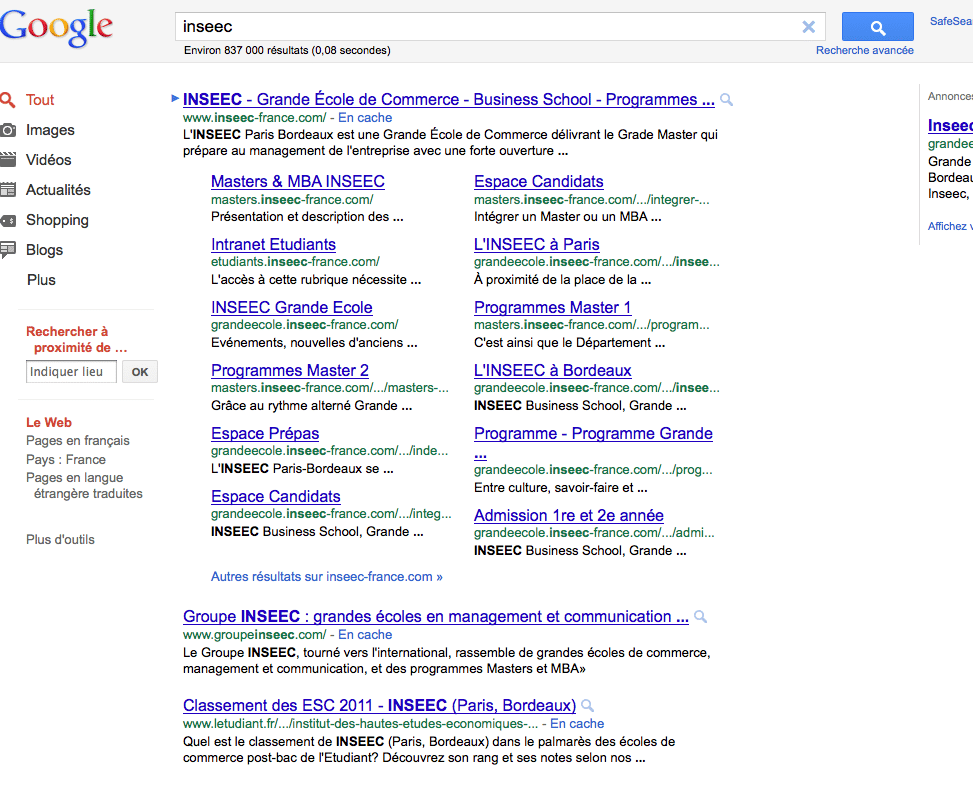Click the red magnifier icon beside Tout
The image size is (973, 786).
point(7,100)
